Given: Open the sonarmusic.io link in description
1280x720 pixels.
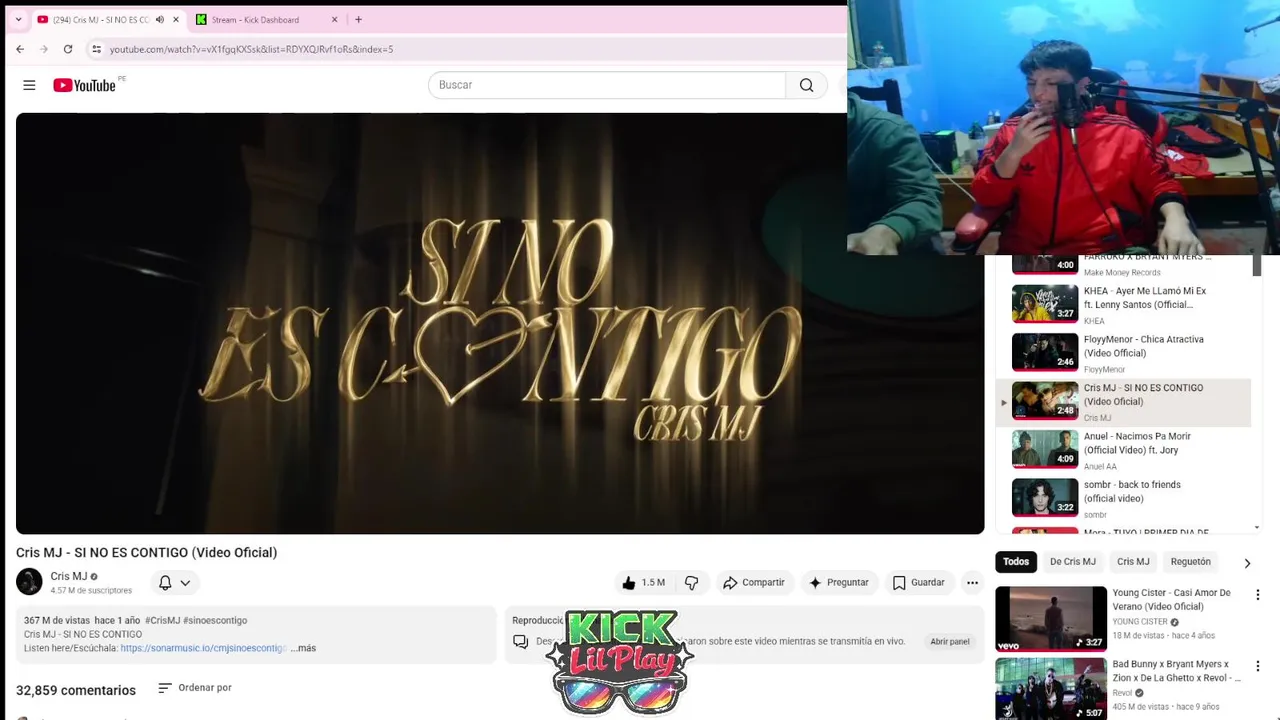Looking at the screenshot, I should click(203, 648).
